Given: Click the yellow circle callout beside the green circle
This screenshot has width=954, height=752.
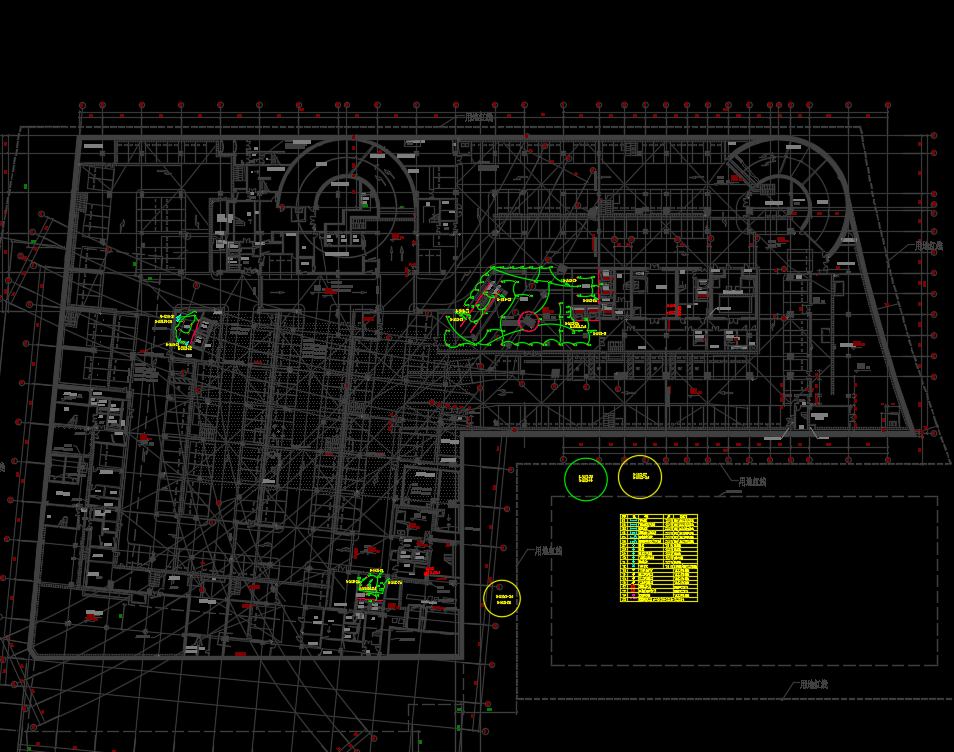Looking at the screenshot, I should point(640,477).
